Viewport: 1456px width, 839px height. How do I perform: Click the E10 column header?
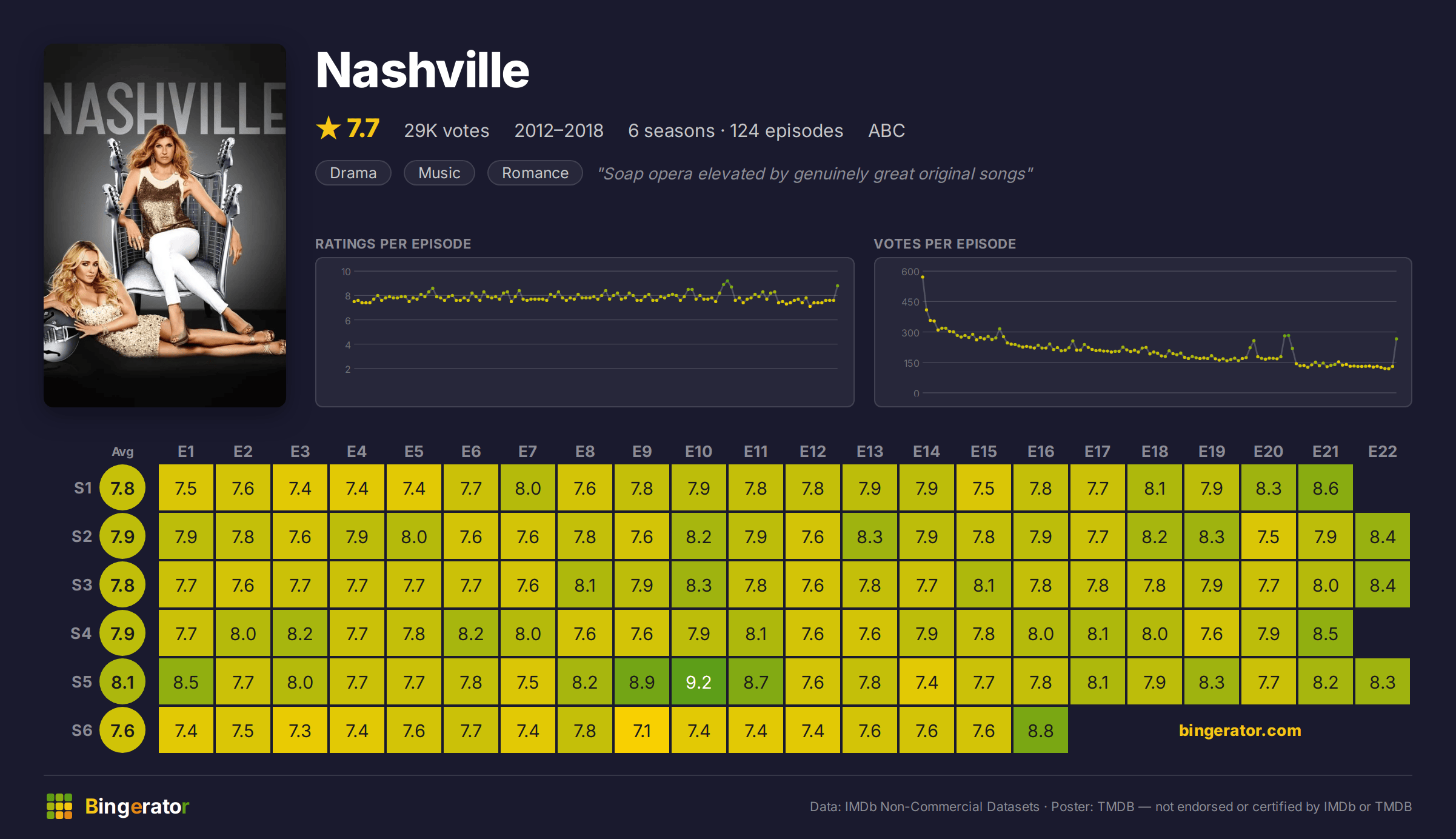699,452
